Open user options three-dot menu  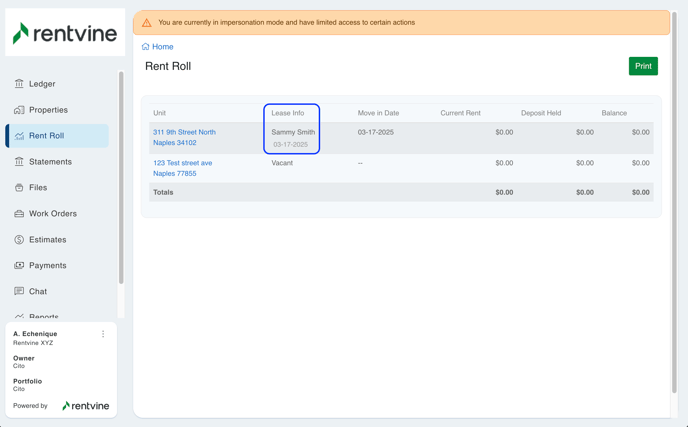tap(103, 335)
